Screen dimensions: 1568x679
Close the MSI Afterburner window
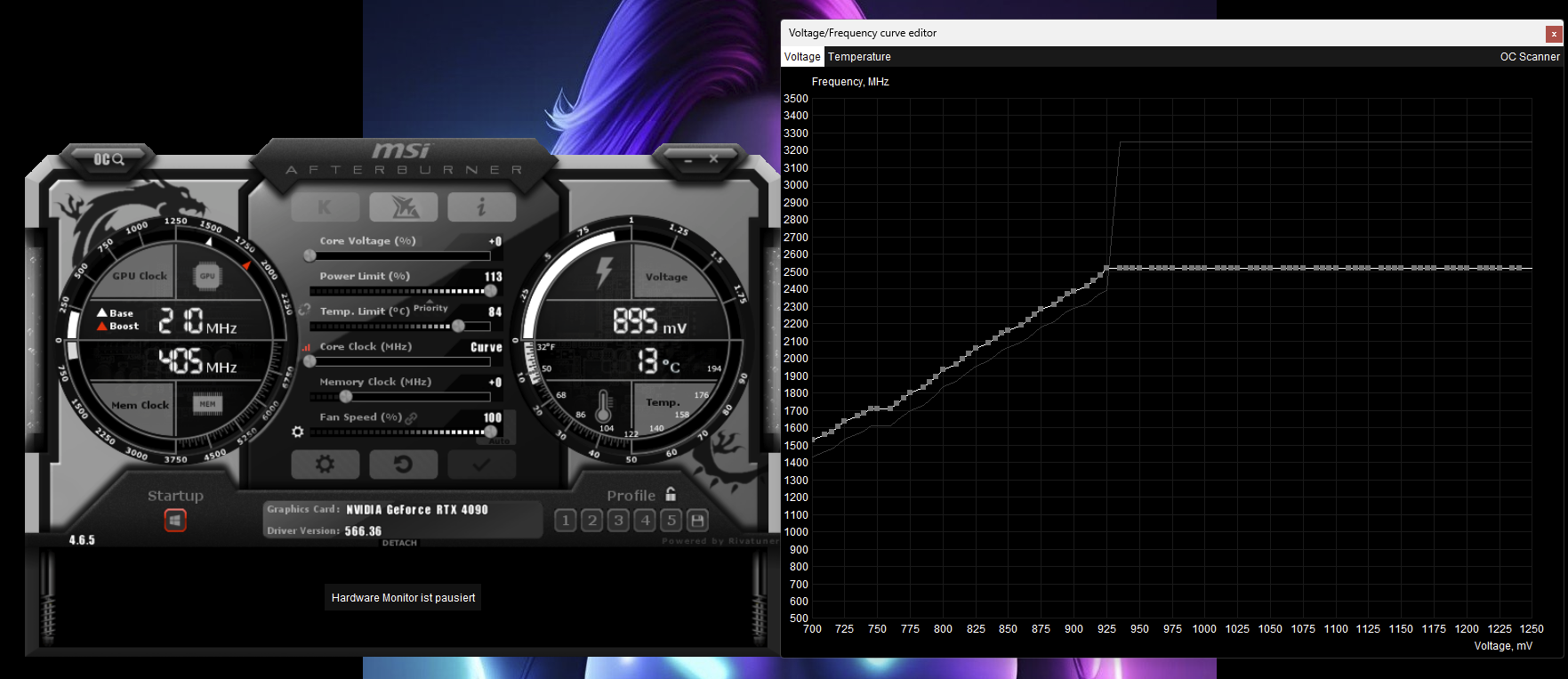pos(713,159)
